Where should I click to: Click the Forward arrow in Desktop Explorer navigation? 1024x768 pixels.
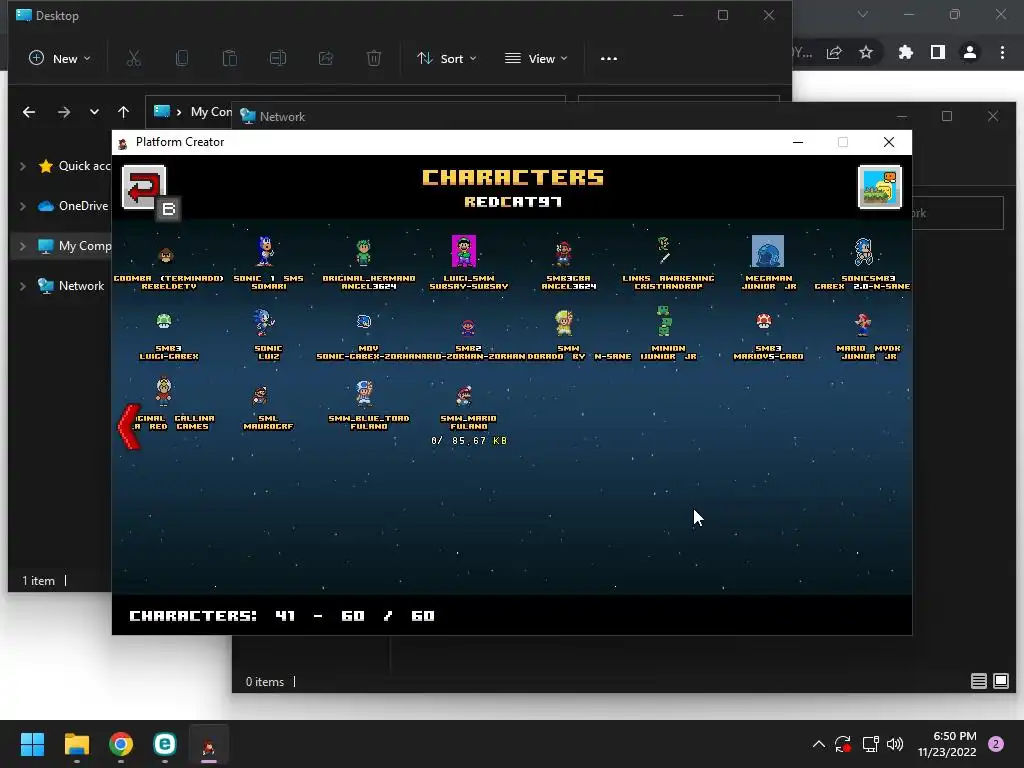[63, 112]
